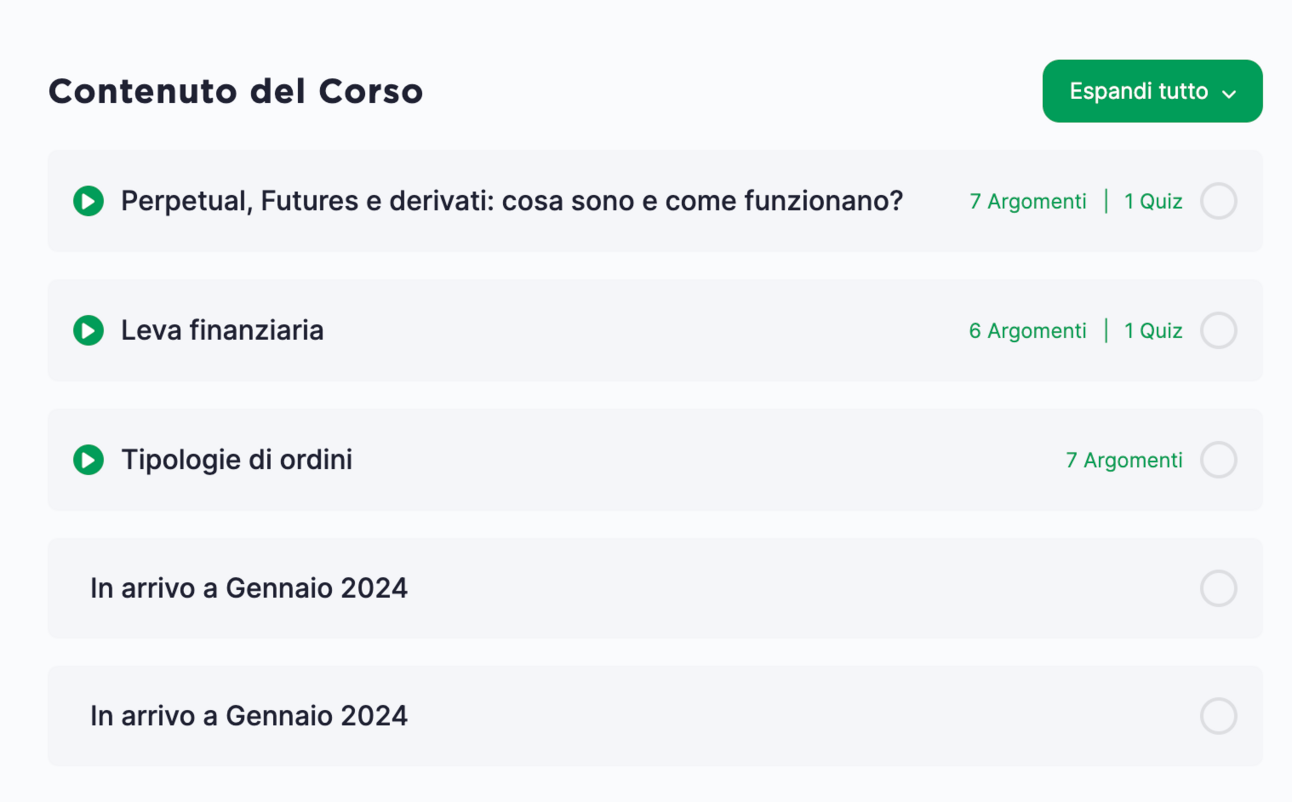This screenshot has height=802, width=1292.
Task: Click the chevron arrow in Espandi tutto
Action: point(1229,93)
